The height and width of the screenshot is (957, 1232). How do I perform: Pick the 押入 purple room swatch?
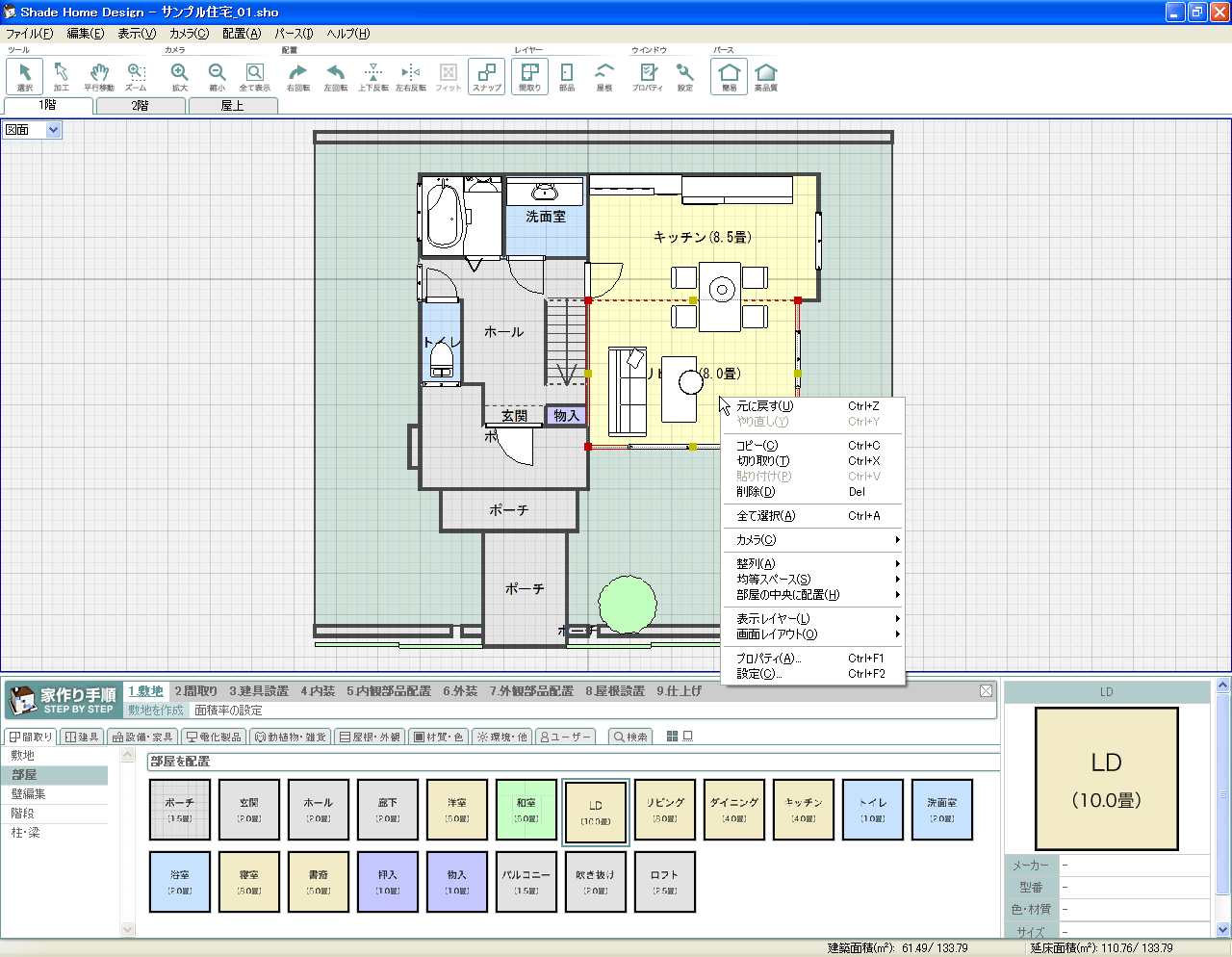pos(388,882)
